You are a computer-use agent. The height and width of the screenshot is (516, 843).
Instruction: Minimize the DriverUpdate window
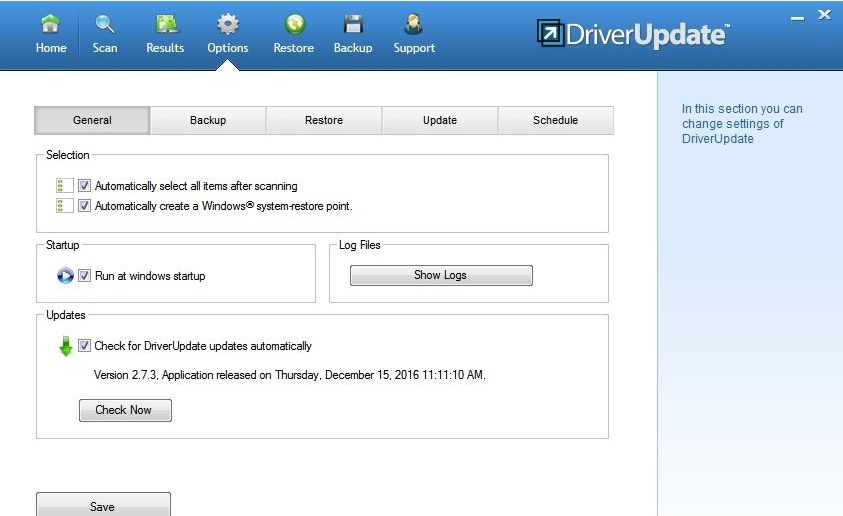point(798,18)
